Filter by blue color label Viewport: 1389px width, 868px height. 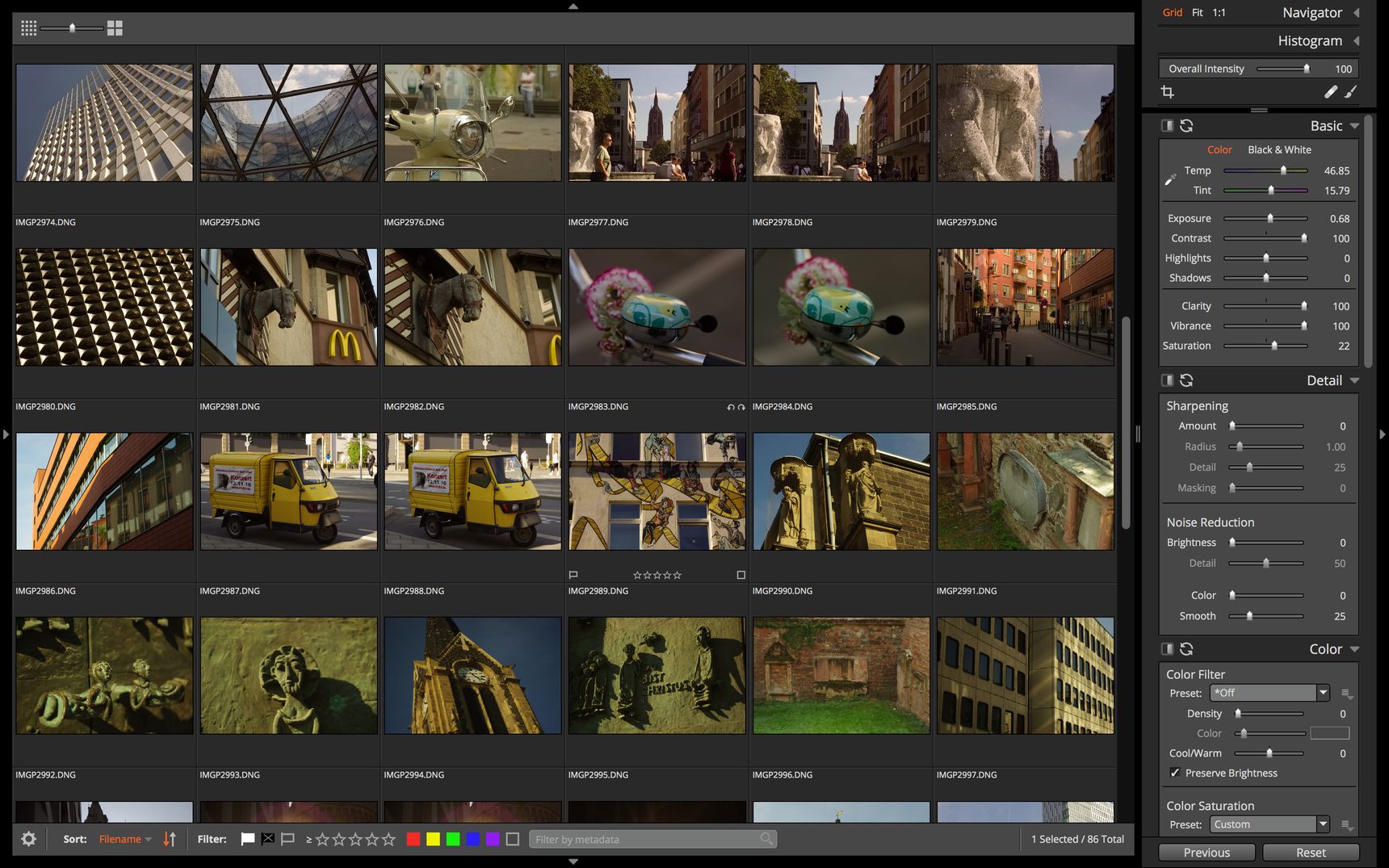(472, 840)
